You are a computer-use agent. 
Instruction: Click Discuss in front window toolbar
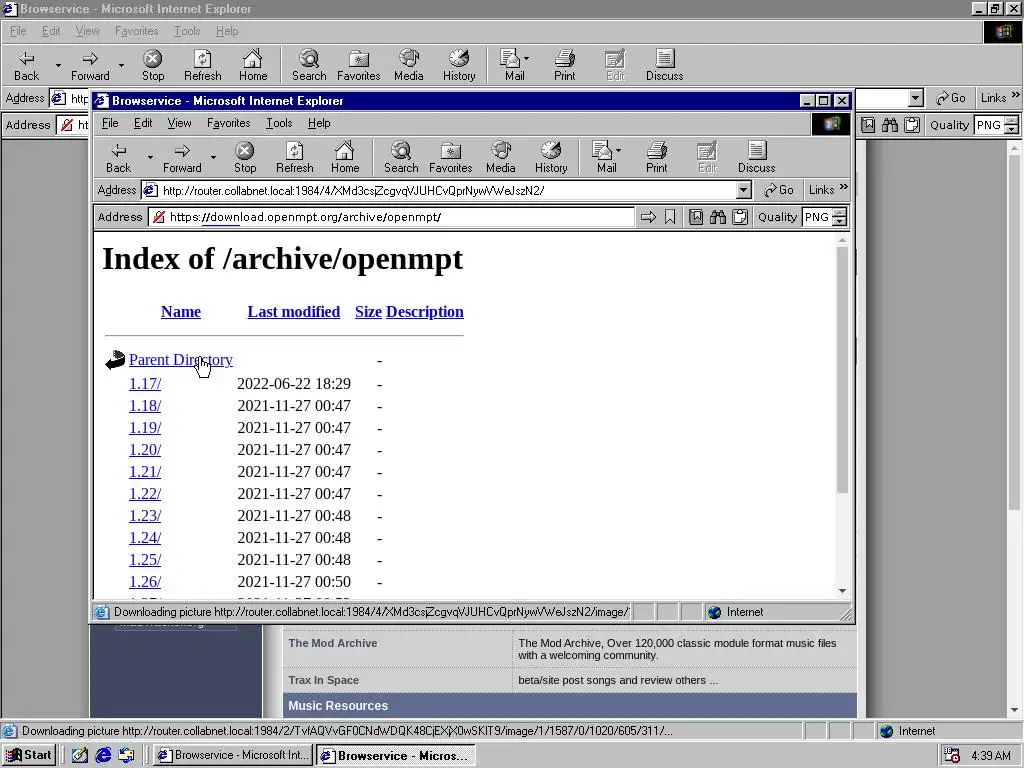(756, 157)
